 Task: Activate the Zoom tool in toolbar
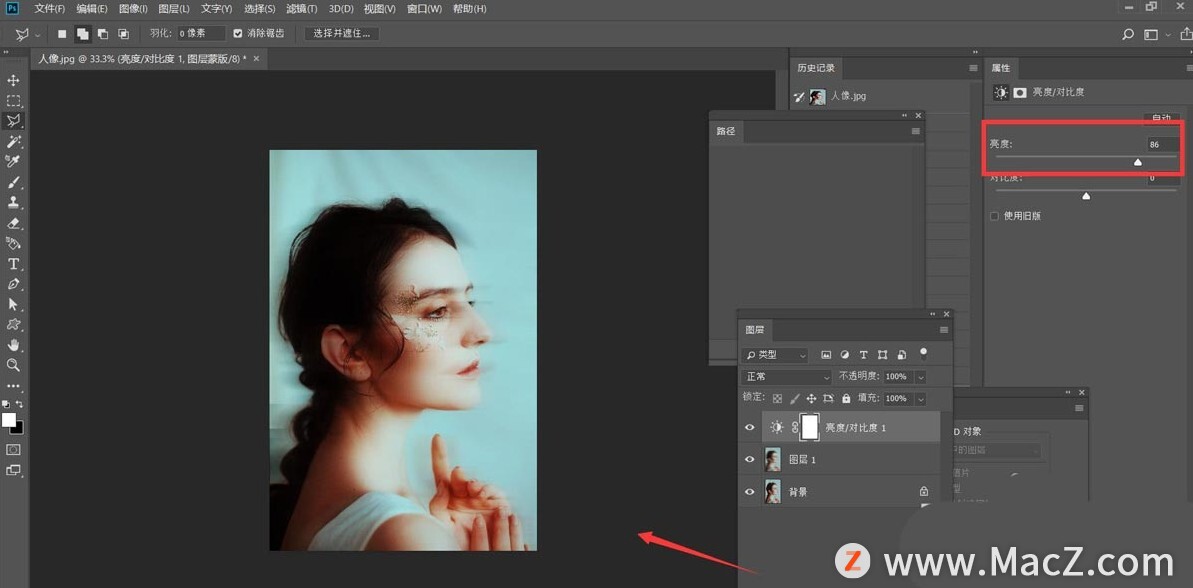tap(14, 365)
